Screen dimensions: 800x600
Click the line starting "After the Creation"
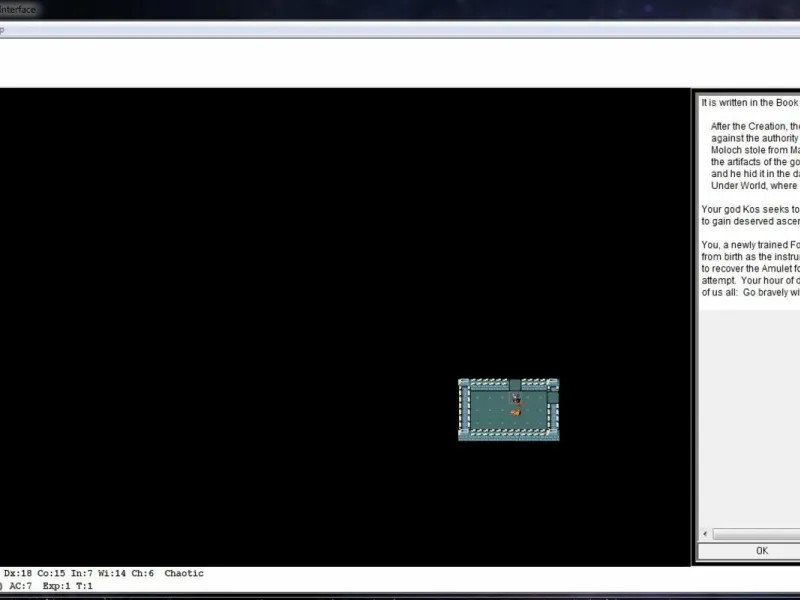756,127
